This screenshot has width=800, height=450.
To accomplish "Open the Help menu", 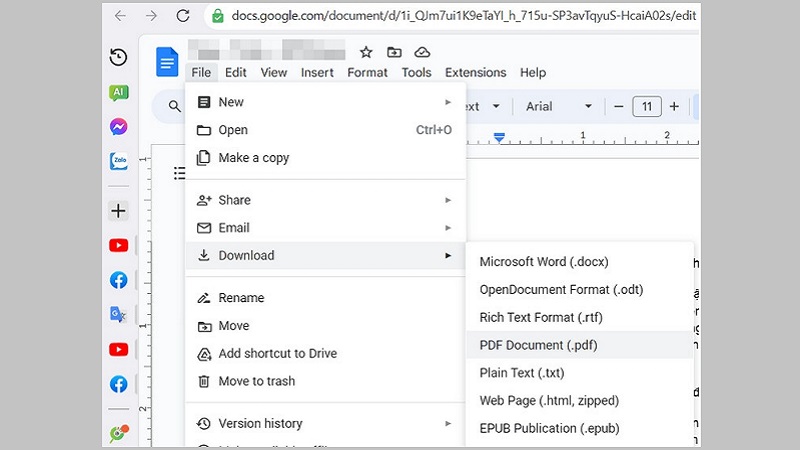I will pos(533,72).
